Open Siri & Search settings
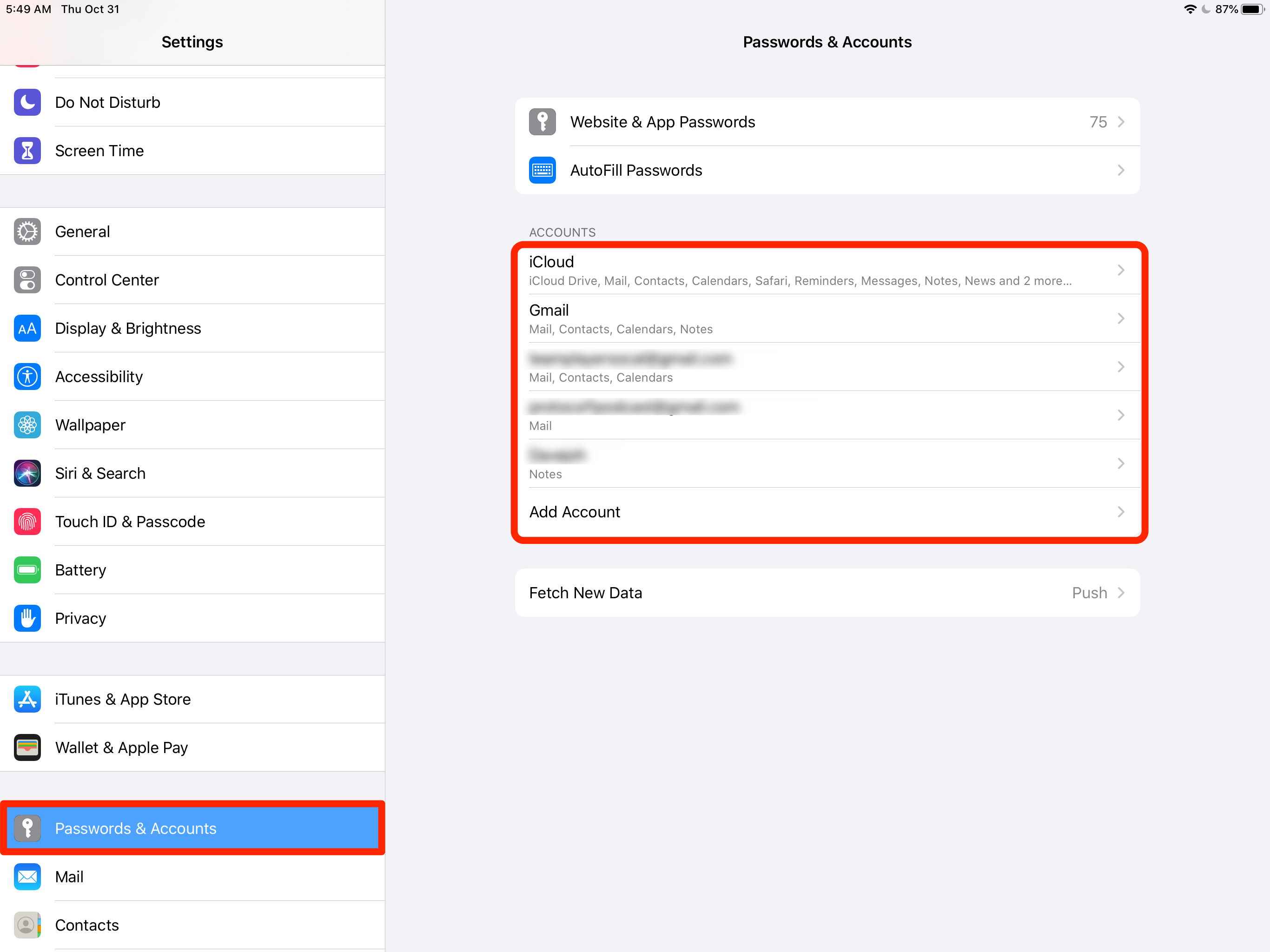 [192, 473]
